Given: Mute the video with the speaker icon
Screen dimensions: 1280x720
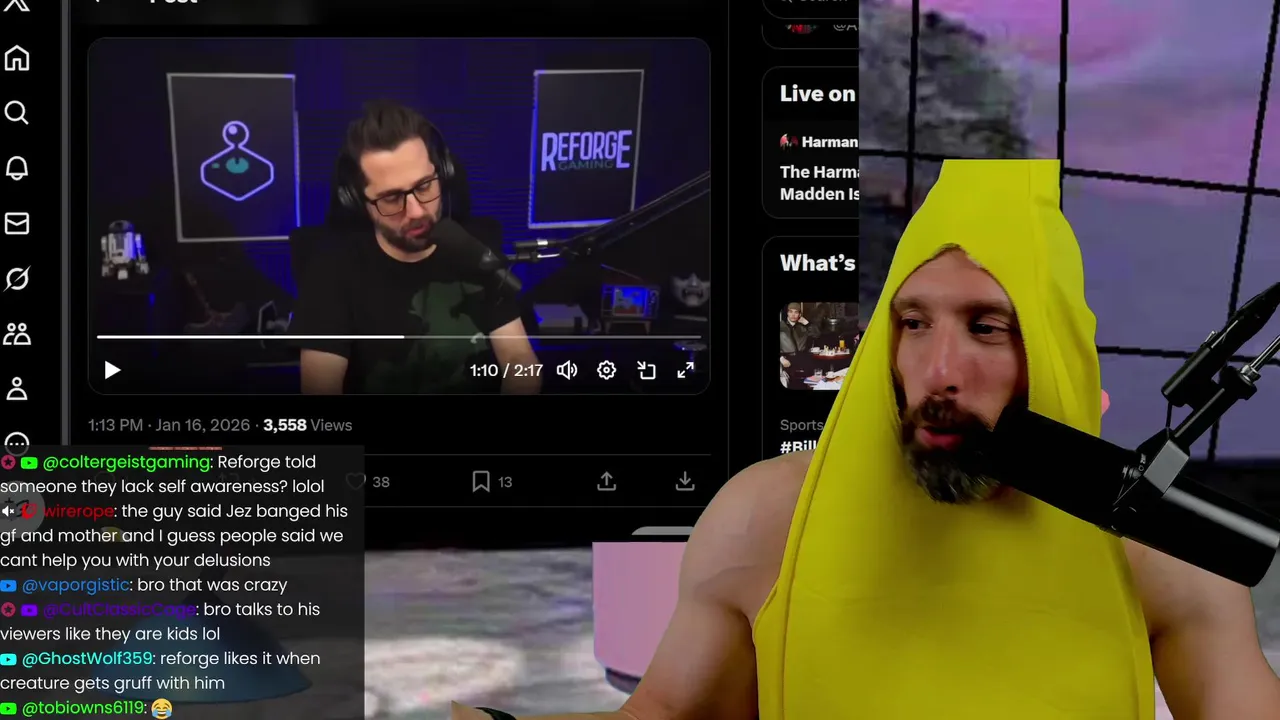Looking at the screenshot, I should (567, 370).
